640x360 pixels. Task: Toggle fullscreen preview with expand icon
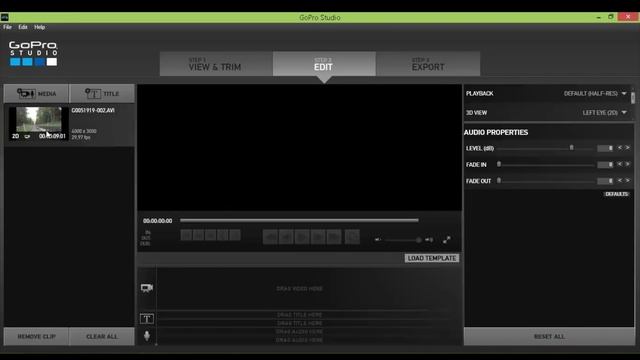click(447, 240)
